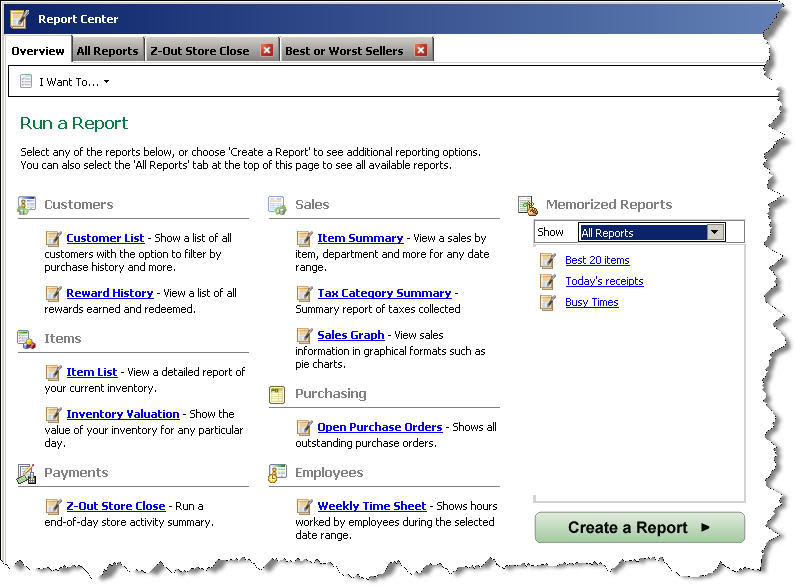Open Today's receipts memorized report
This screenshot has width=795, height=586.
[x=604, y=281]
